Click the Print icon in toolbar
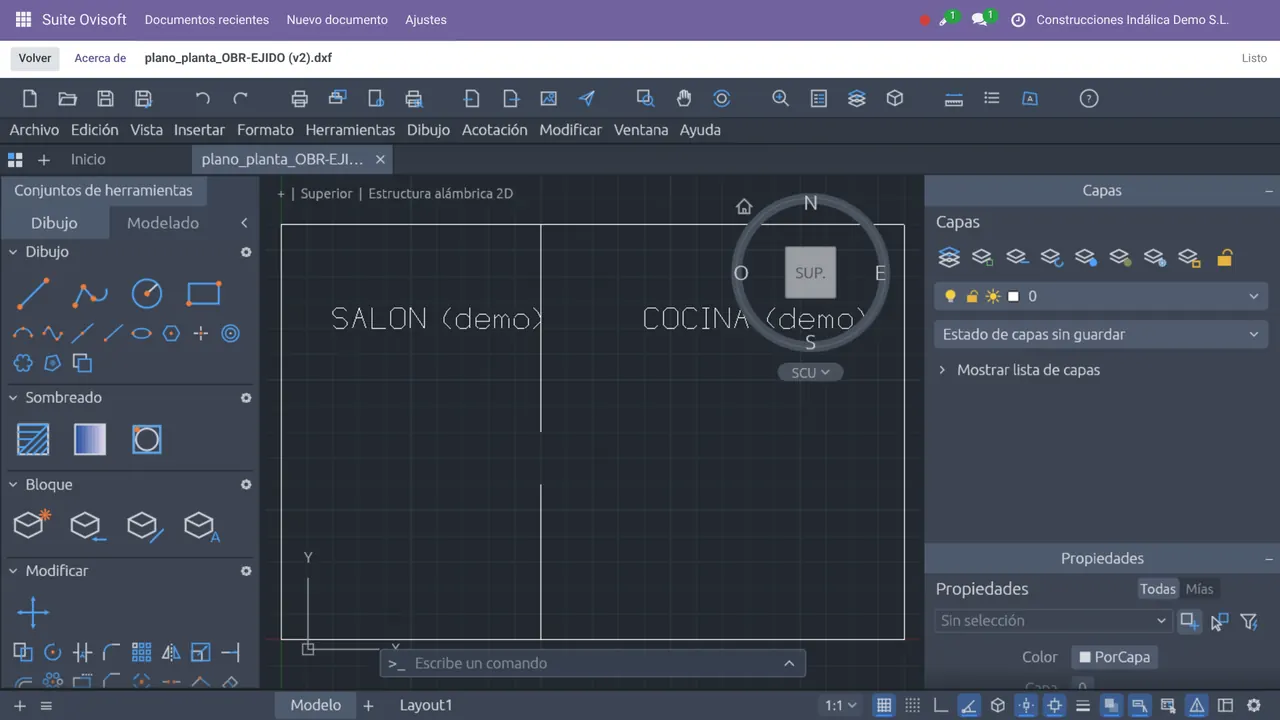The width and height of the screenshot is (1280, 720). point(299,98)
